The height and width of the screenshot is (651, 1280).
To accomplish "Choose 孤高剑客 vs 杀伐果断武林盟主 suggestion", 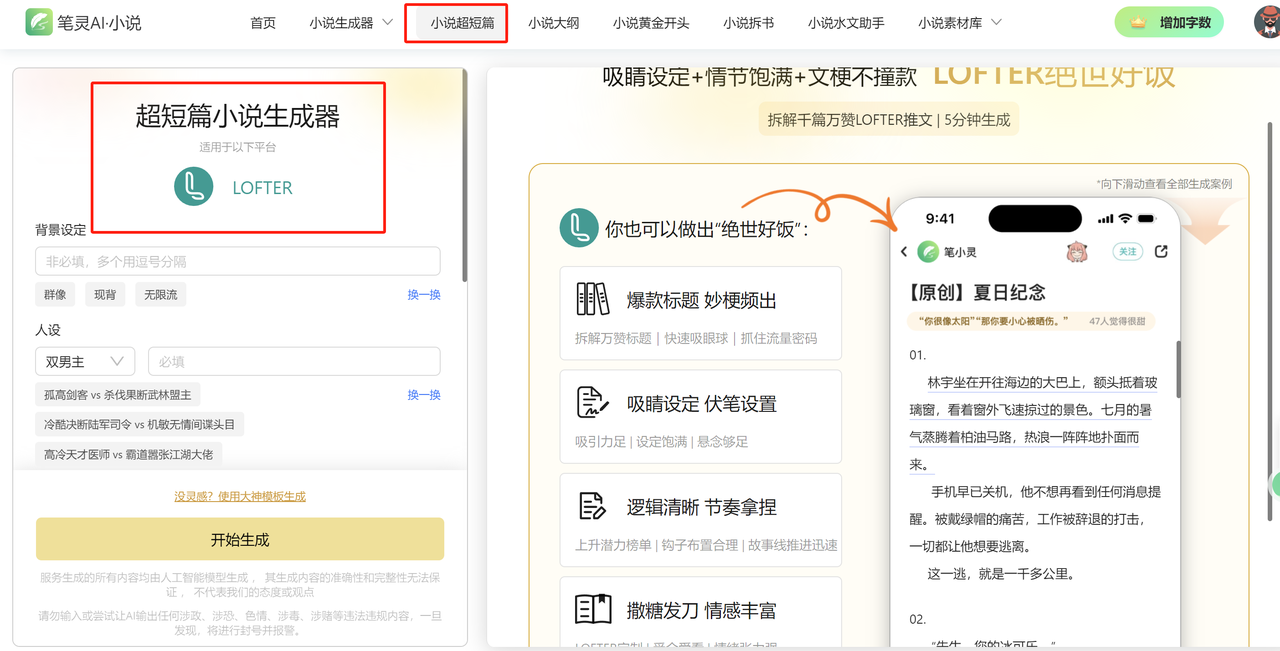I will (x=117, y=395).
